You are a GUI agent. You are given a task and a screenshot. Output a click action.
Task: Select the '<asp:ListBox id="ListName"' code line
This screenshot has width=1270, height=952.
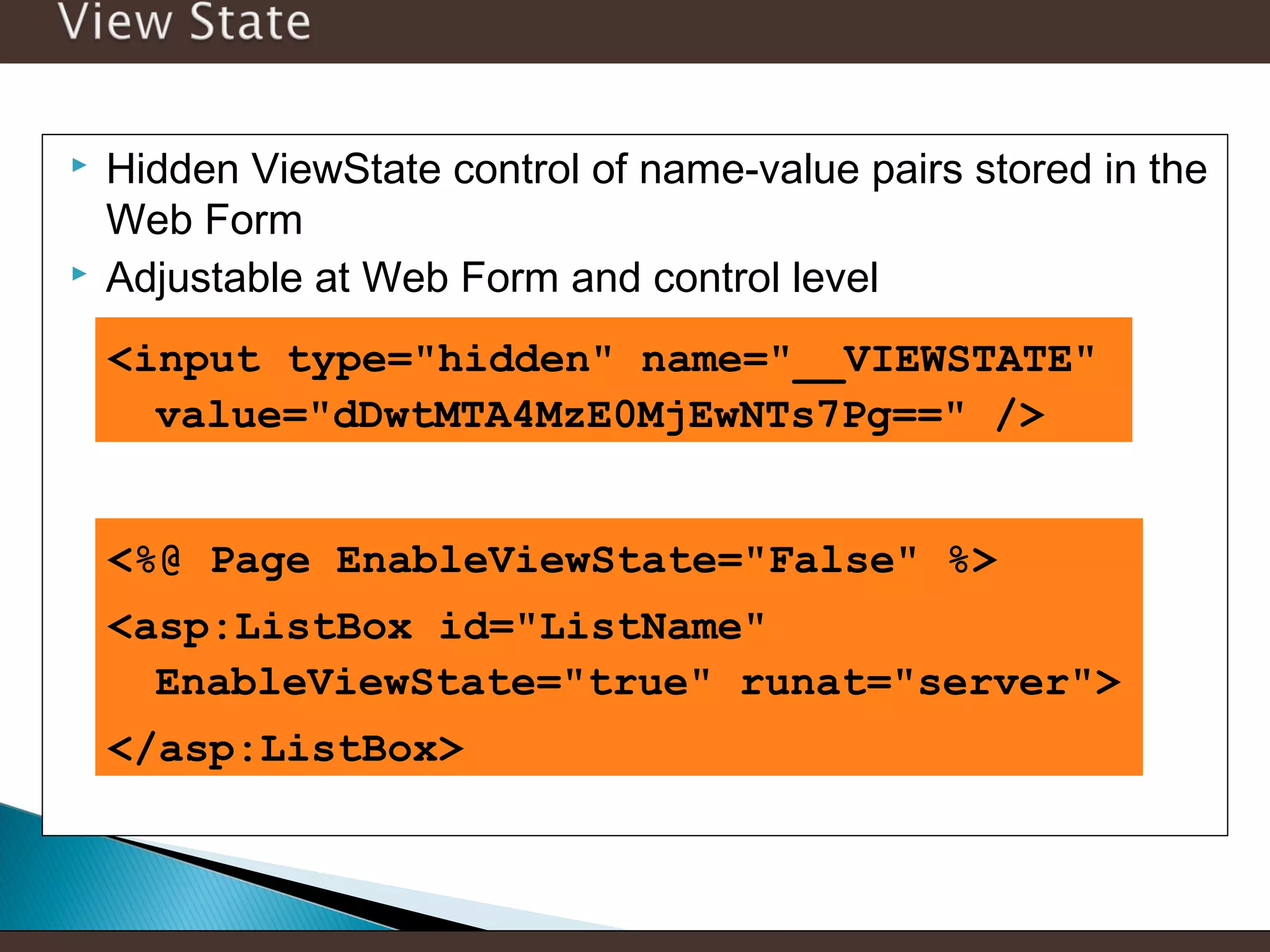coord(436,628)
